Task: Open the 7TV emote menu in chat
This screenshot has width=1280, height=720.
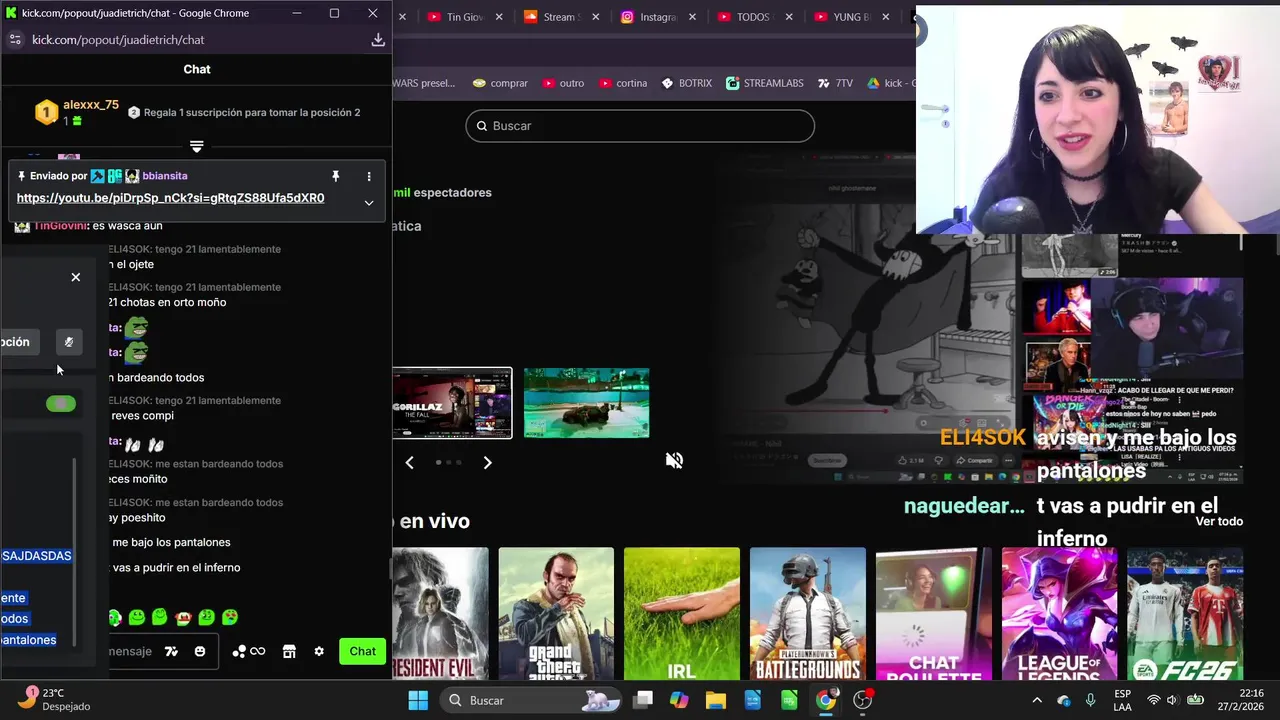Action: pyautogui.click(x=171, y=651)
